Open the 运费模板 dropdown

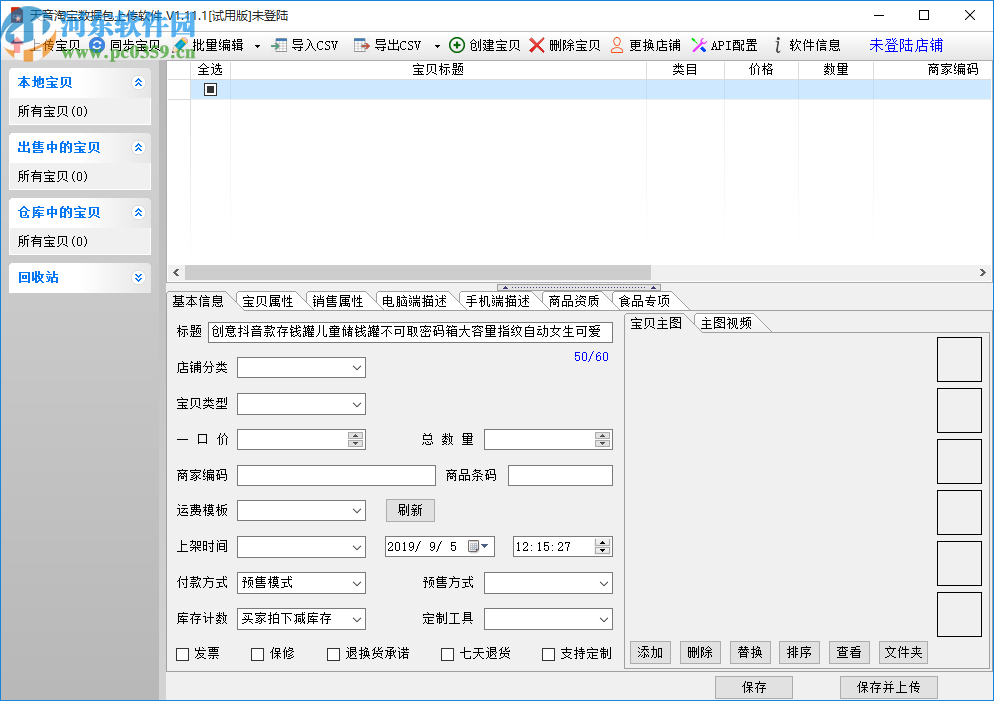click(x=301, y=511)
